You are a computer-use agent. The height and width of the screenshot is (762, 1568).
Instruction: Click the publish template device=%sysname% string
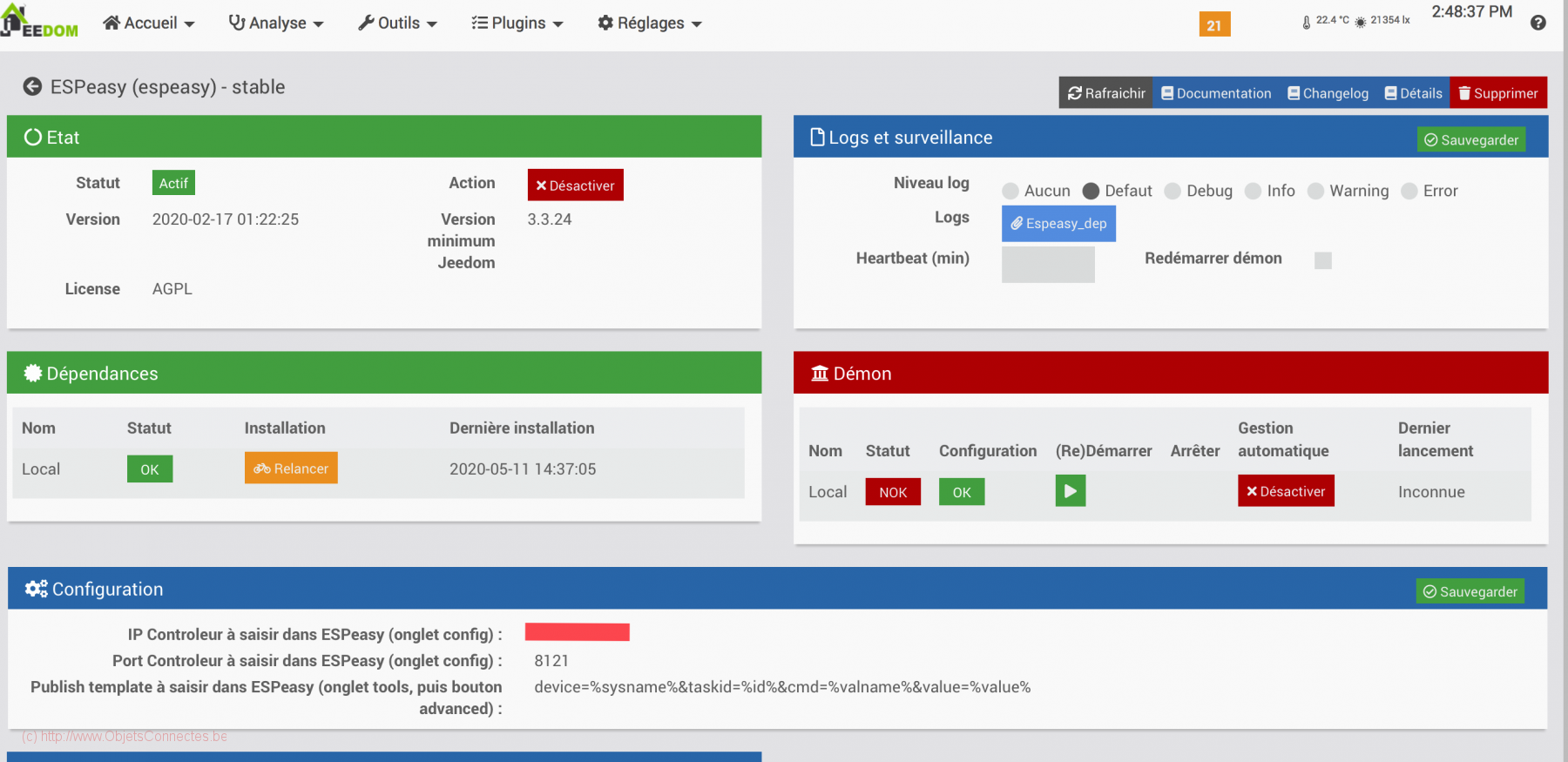782,686
